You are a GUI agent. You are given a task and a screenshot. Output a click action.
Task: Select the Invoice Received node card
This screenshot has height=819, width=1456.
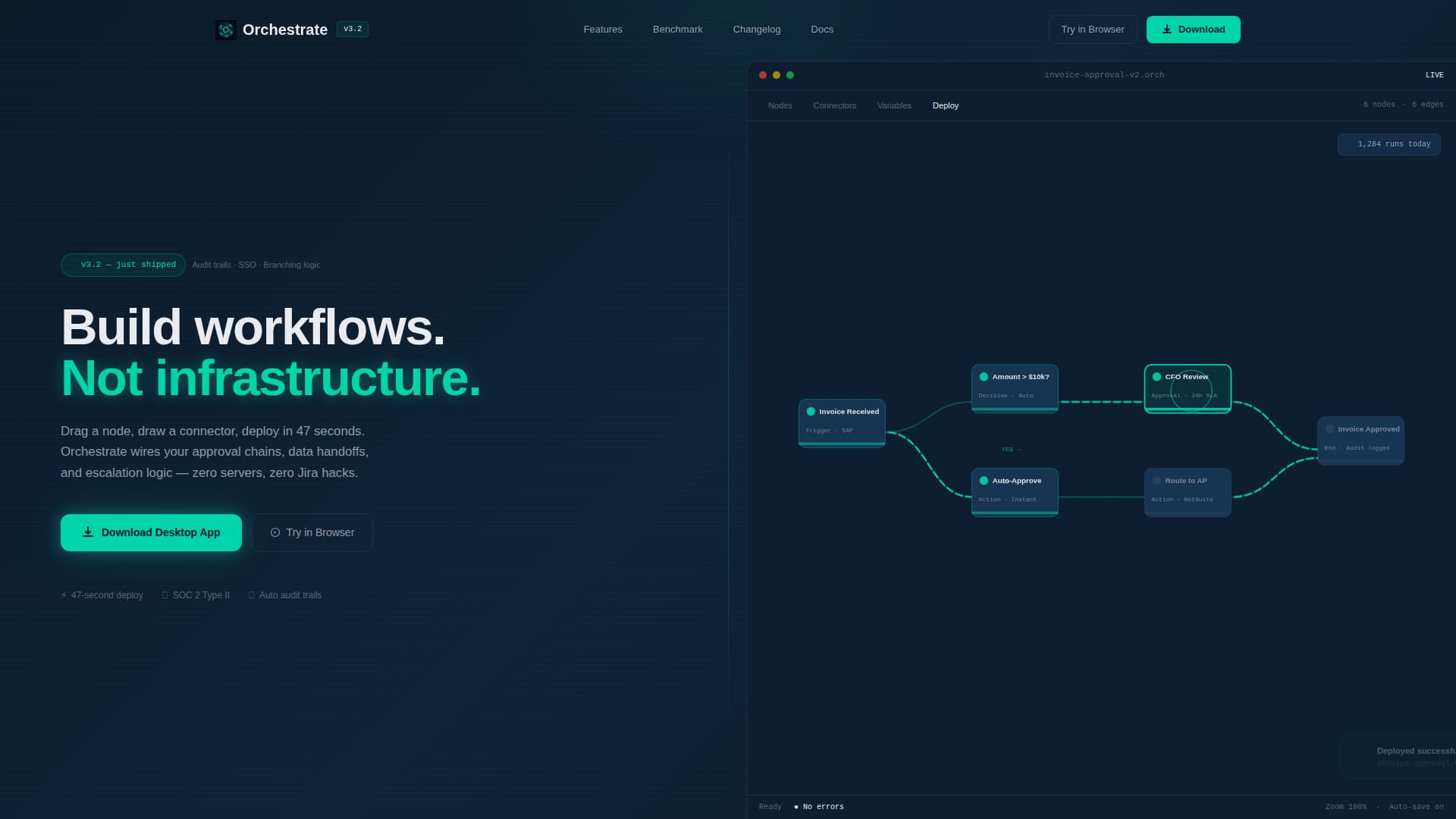click(842, 423)
